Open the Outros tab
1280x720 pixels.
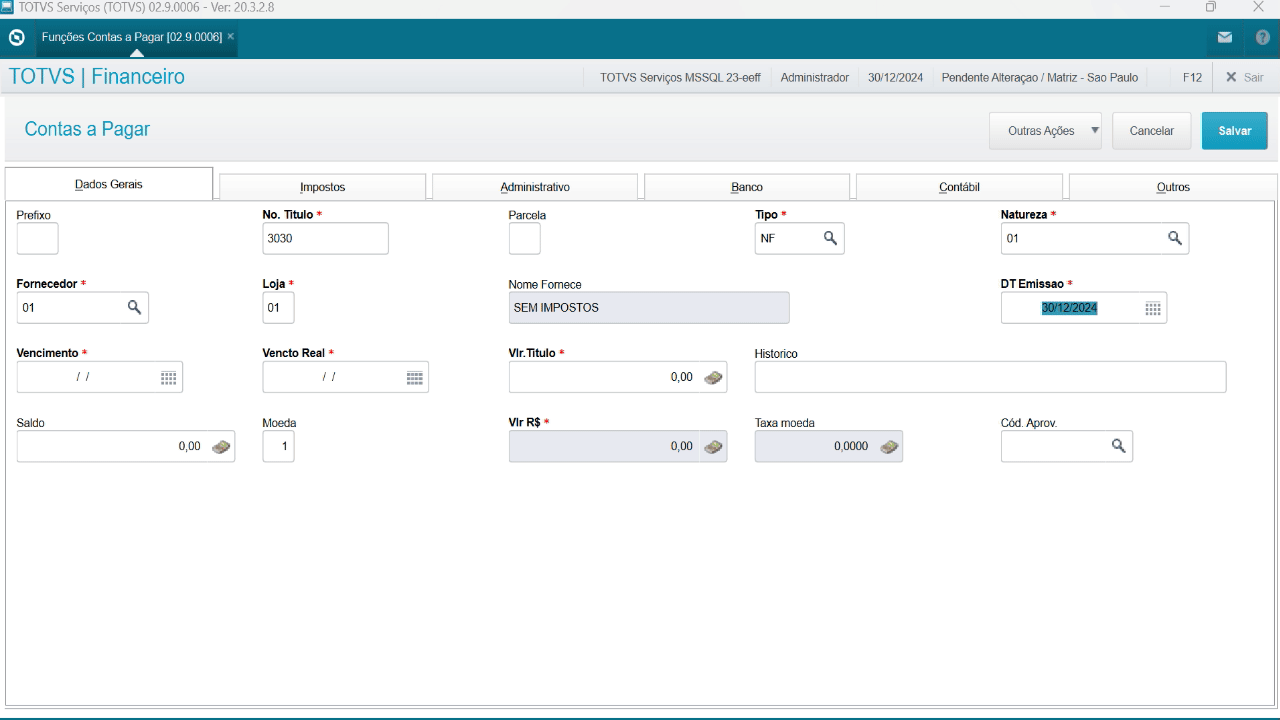pos(1173,187)
